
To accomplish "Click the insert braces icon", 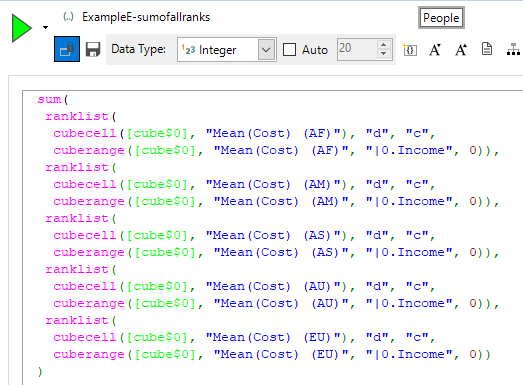I will coord(410,49).
